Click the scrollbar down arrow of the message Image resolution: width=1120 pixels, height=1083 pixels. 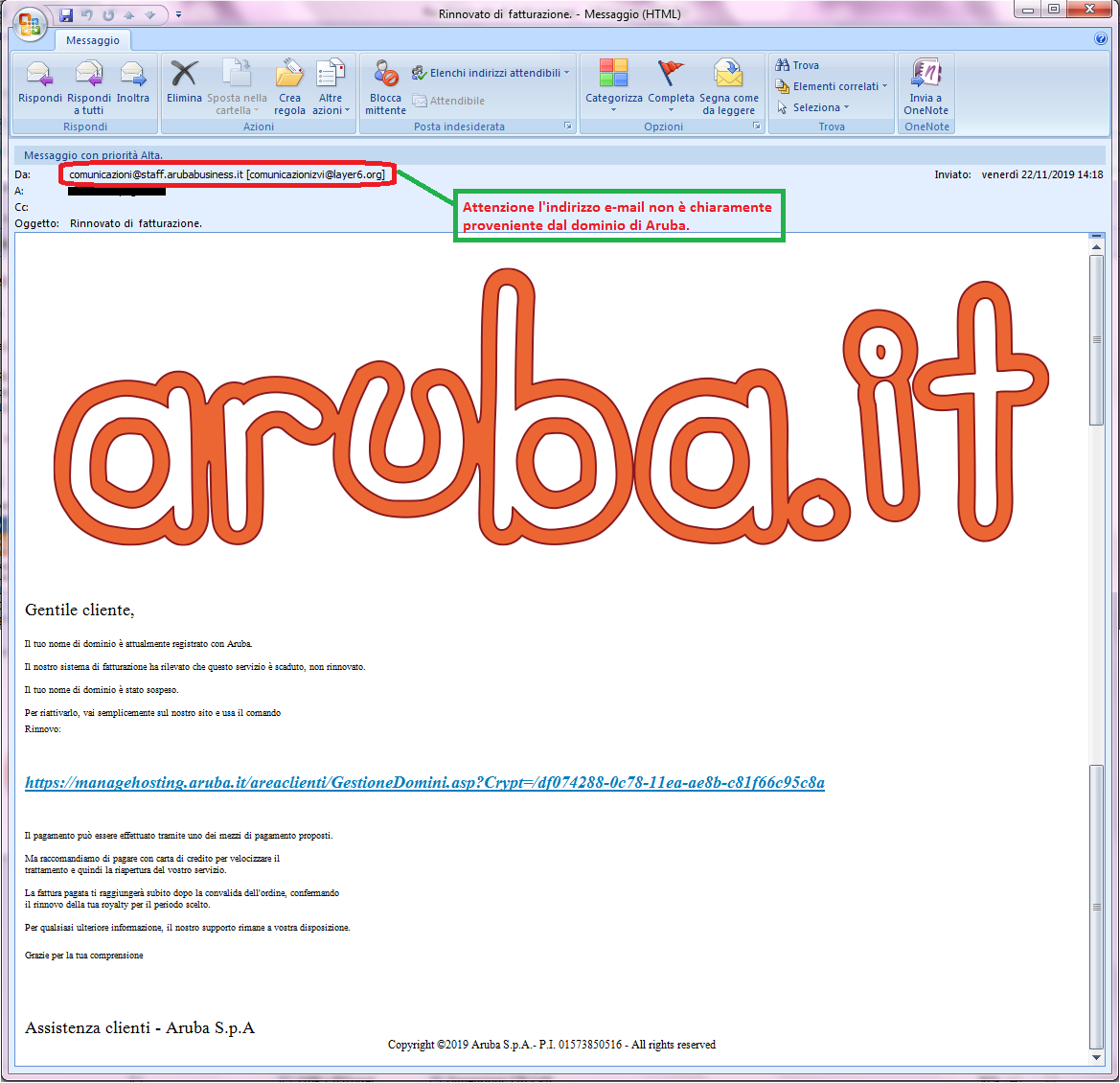coord(1096,1057)
